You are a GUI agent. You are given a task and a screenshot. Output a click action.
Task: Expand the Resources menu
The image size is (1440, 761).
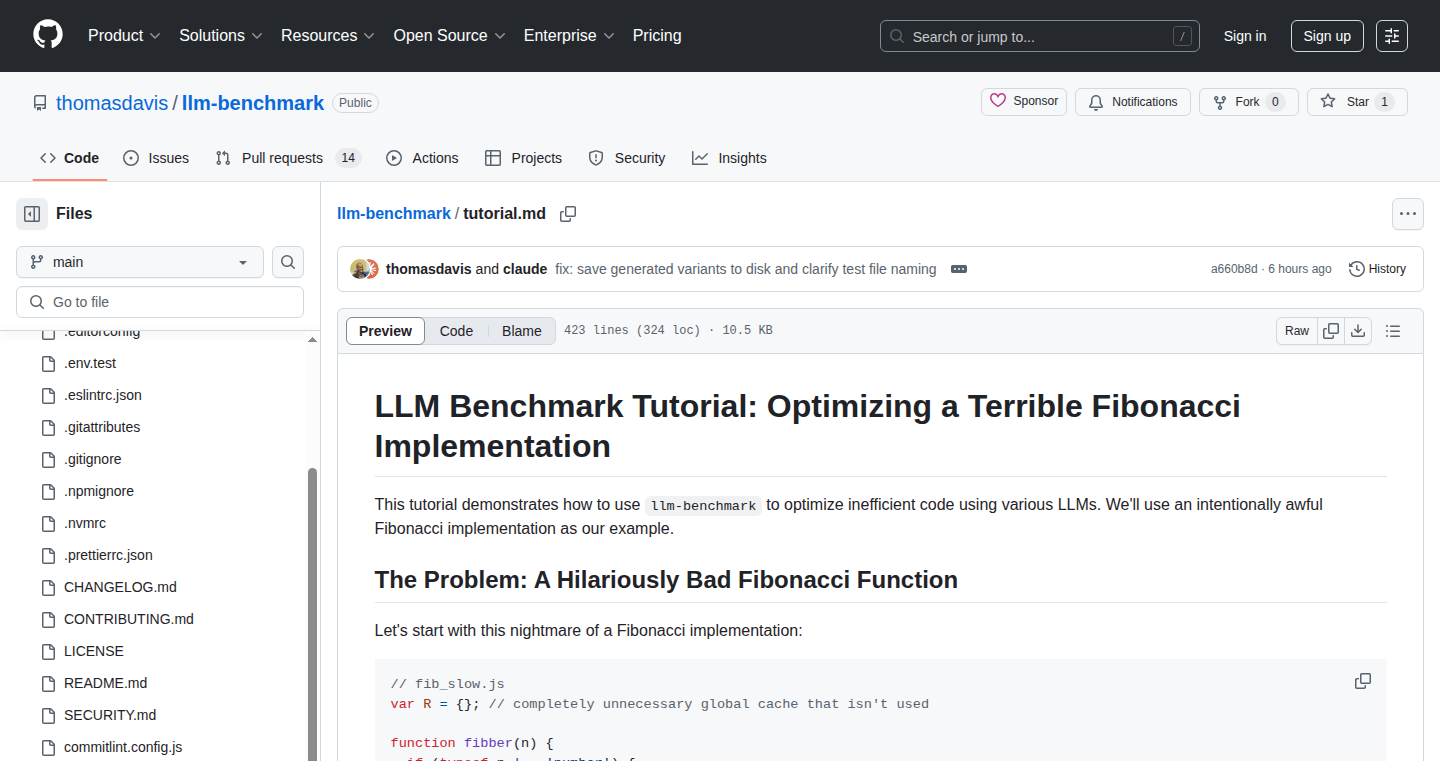coord(328,35)
